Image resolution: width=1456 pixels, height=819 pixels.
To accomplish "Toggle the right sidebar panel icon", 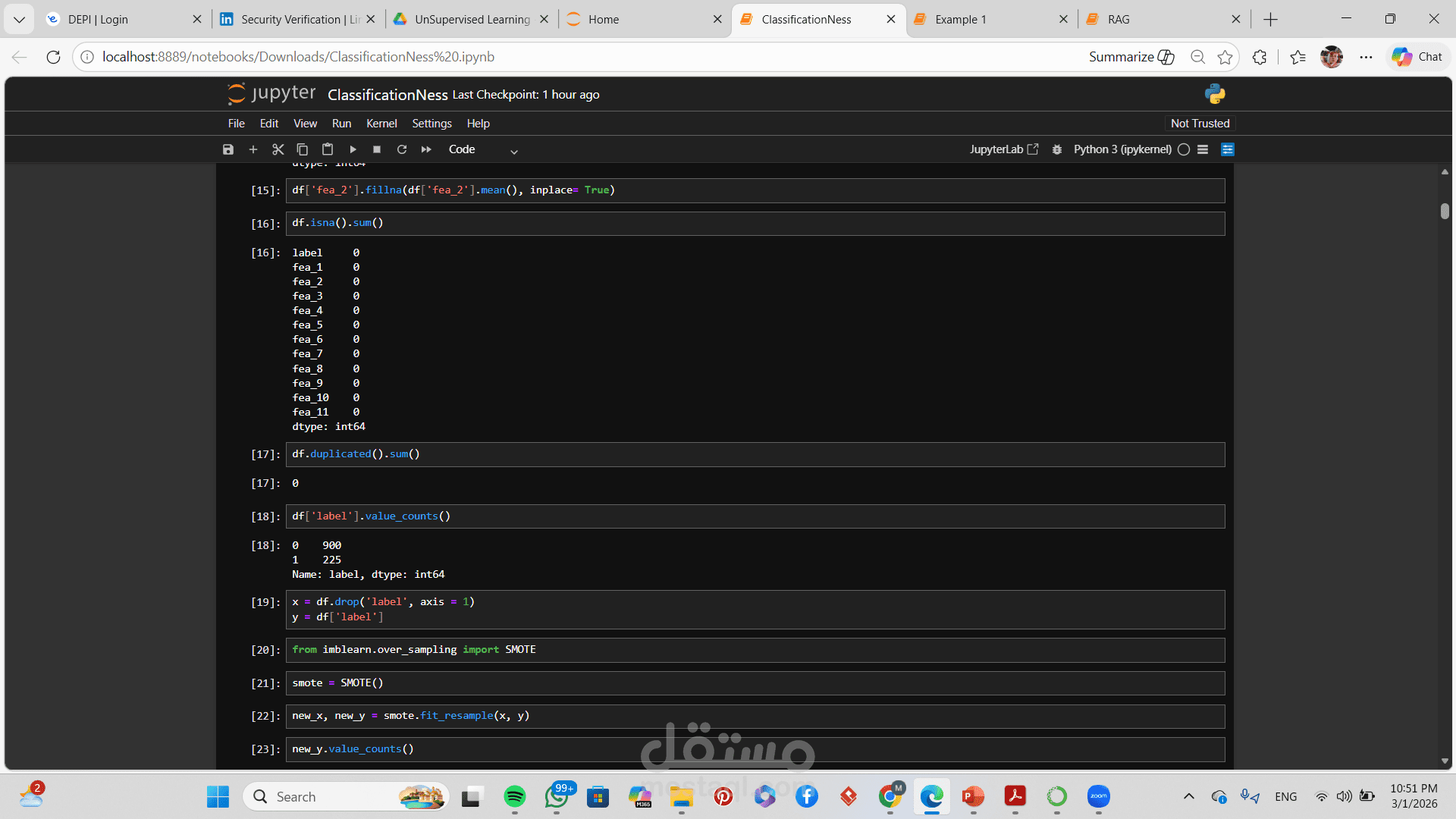I will click(1228, 149).
